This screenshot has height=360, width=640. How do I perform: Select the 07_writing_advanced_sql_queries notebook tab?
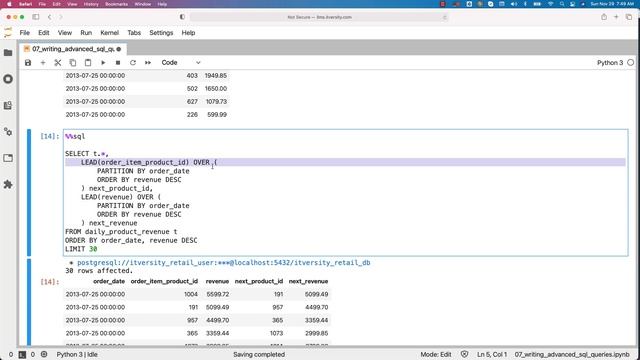[73, 49]
